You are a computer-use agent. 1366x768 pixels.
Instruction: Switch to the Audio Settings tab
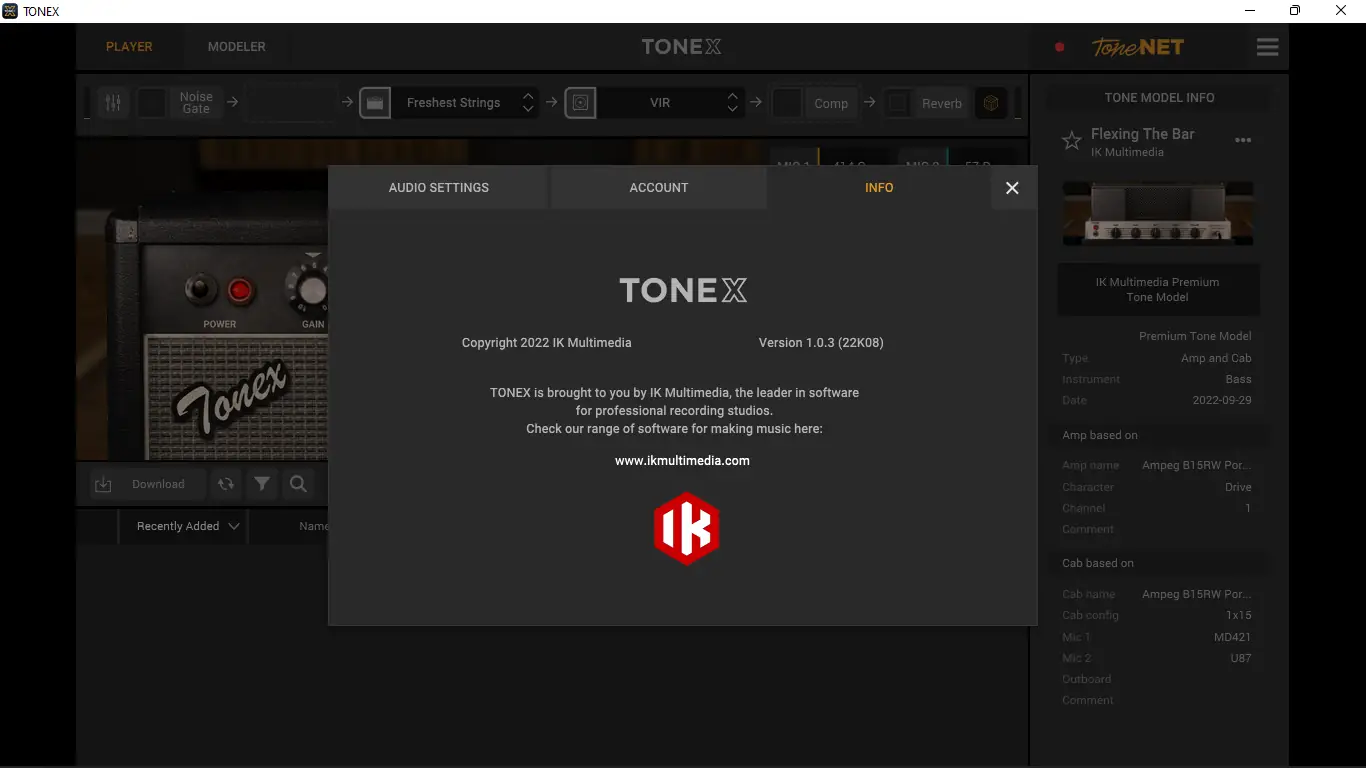439,188
